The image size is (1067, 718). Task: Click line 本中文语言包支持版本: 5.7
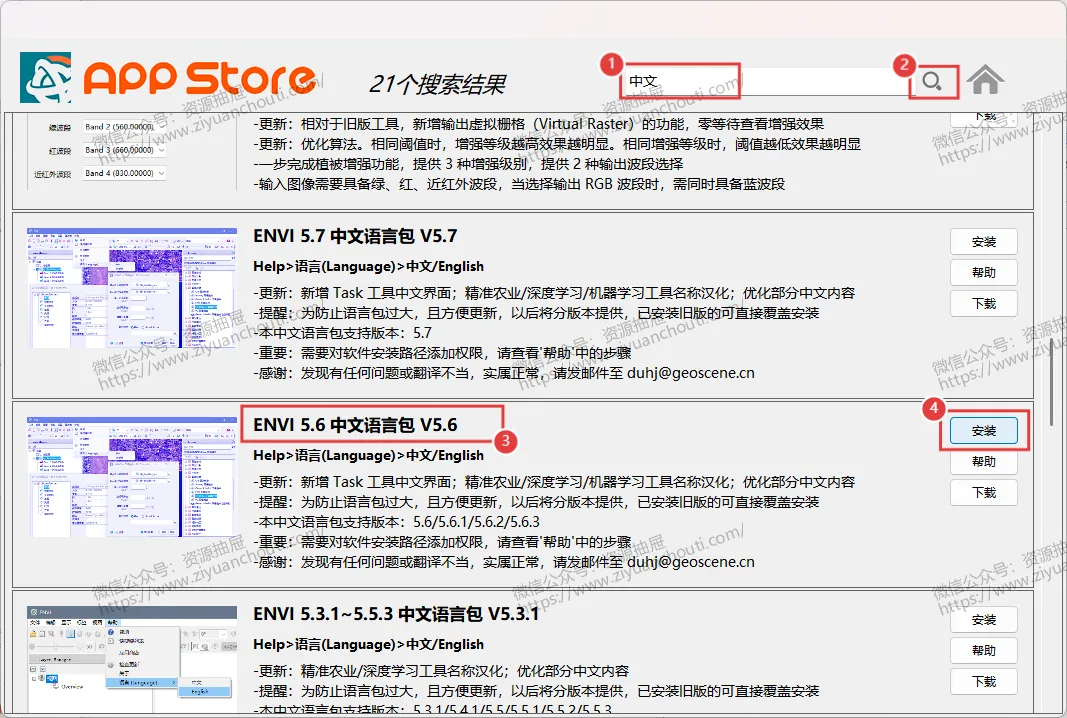(342, 333)
